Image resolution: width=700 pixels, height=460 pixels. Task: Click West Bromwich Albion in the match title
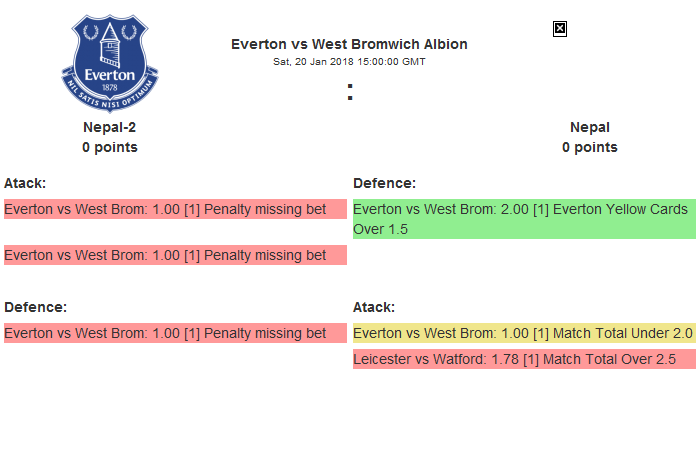click(x=390, y=44)
